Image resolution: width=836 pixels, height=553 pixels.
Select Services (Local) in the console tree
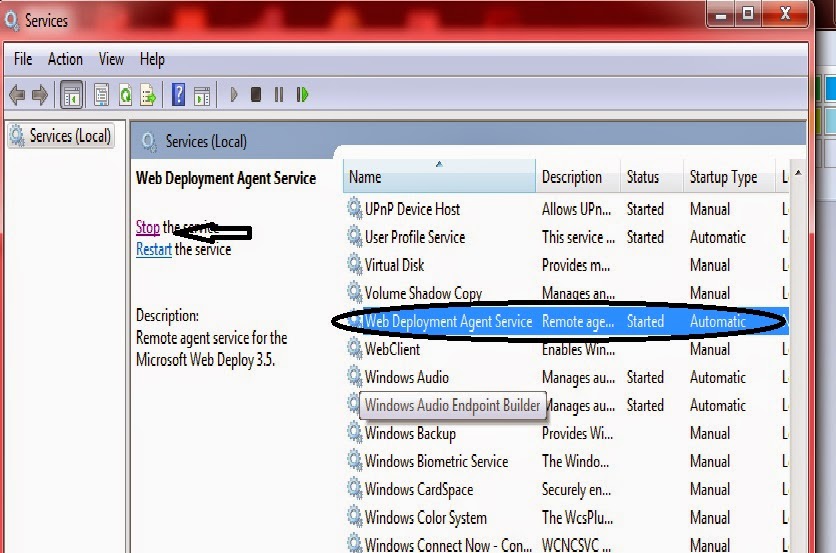click(x=61, y=136)
